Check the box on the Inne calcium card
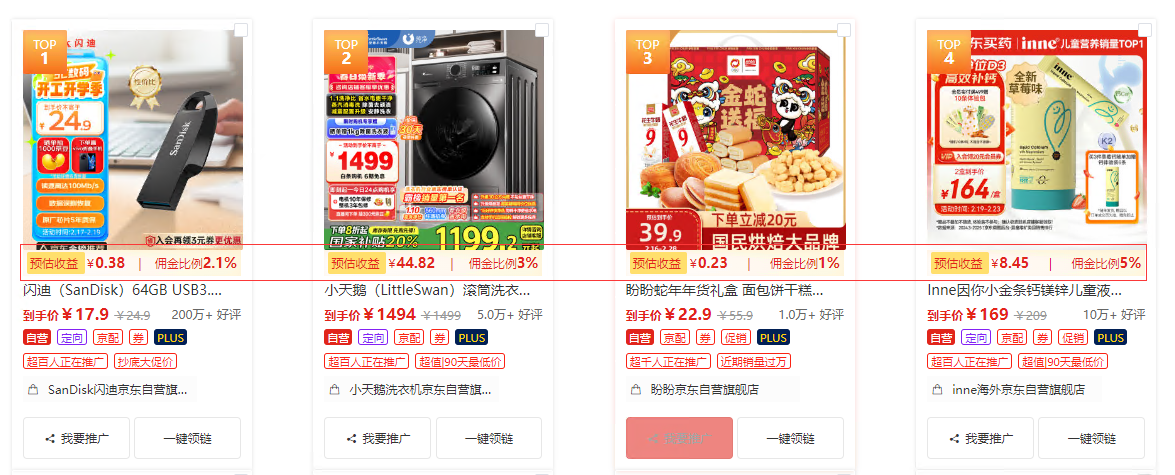The height and width of the screenshot is (475, 1175). point(1144,30)
